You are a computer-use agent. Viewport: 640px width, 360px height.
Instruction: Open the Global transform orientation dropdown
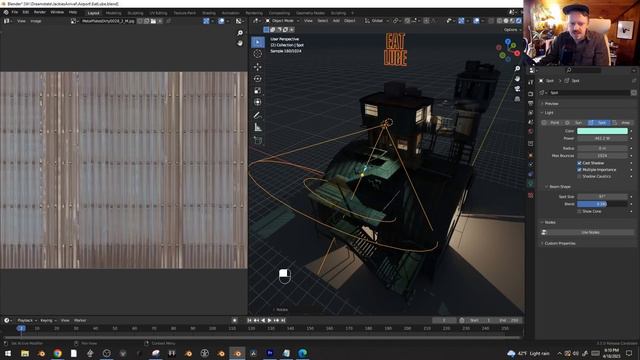tap(377, 21)
